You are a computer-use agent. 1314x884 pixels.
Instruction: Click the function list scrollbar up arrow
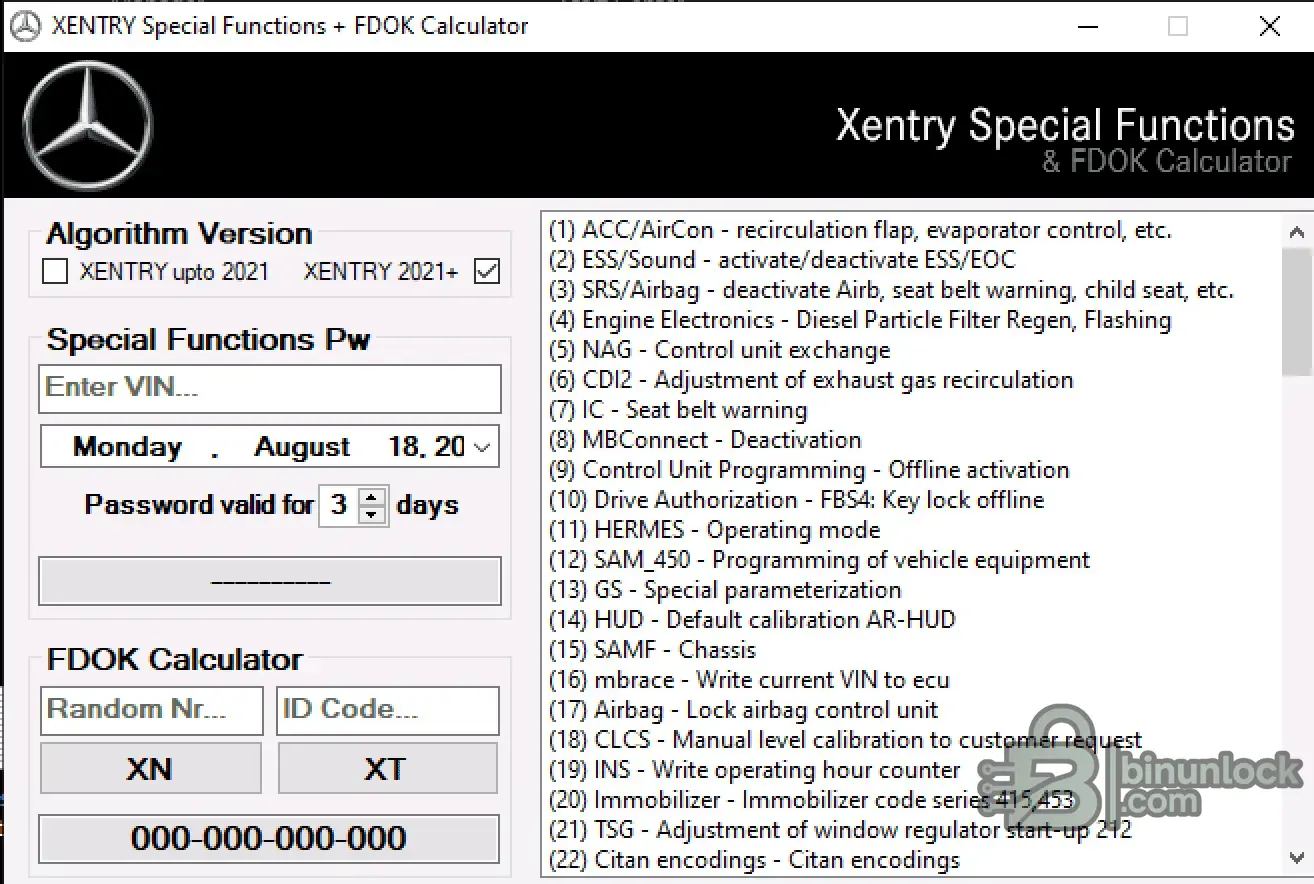1297,233
